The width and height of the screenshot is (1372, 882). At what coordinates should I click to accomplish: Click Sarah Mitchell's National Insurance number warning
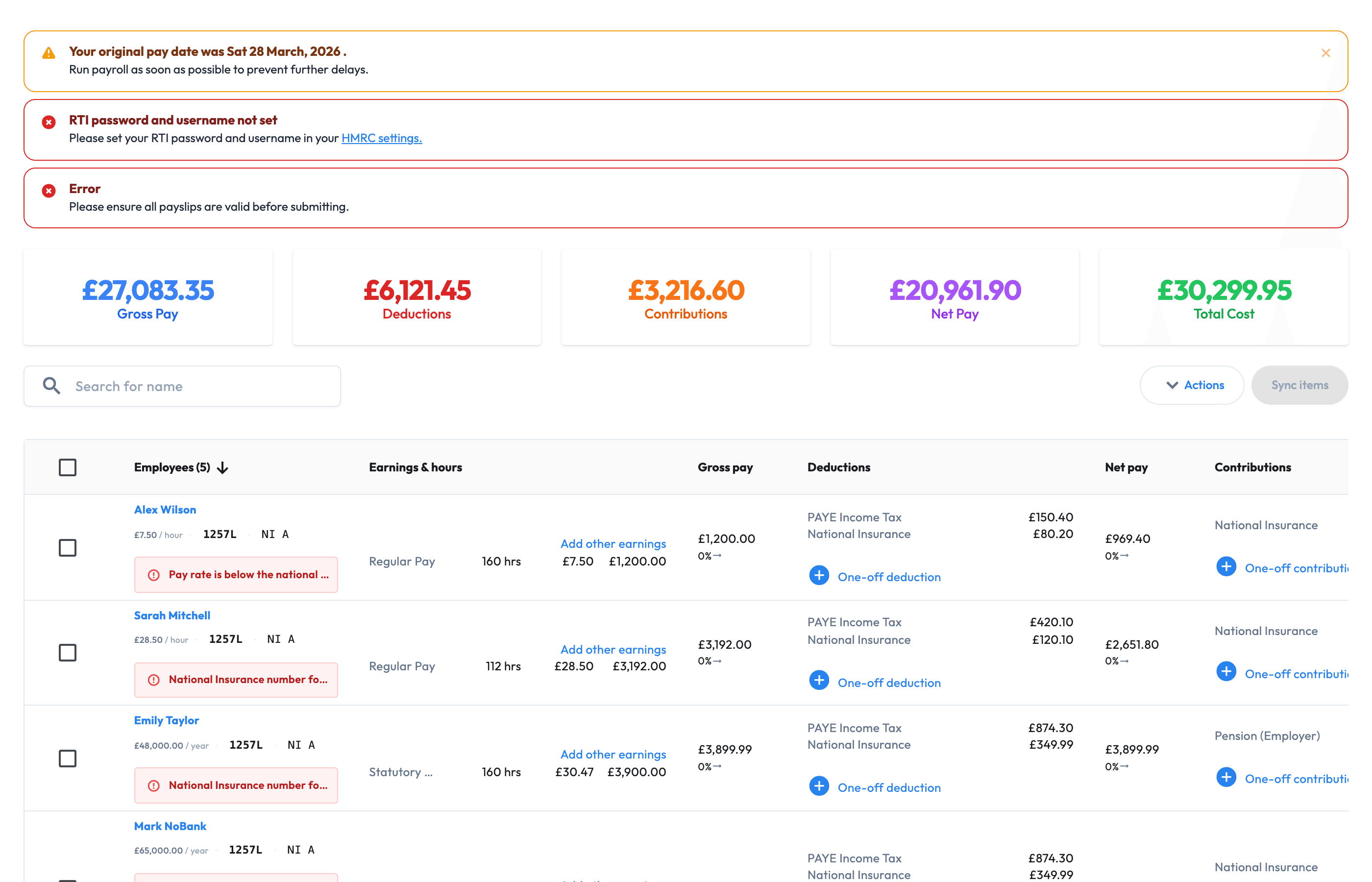236,680
